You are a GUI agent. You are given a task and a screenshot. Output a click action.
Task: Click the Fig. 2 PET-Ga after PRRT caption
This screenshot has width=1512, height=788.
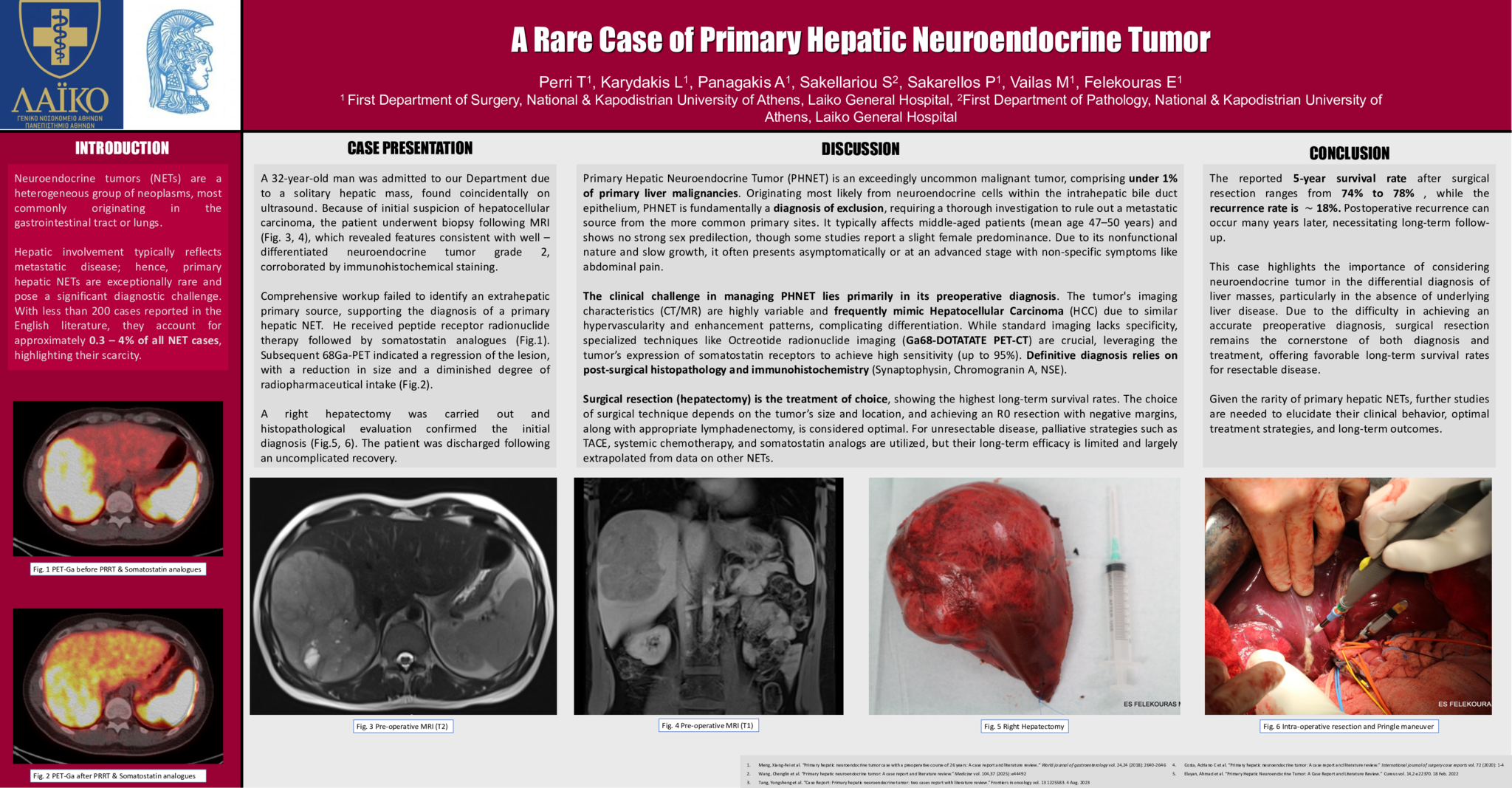coord(117,776)
